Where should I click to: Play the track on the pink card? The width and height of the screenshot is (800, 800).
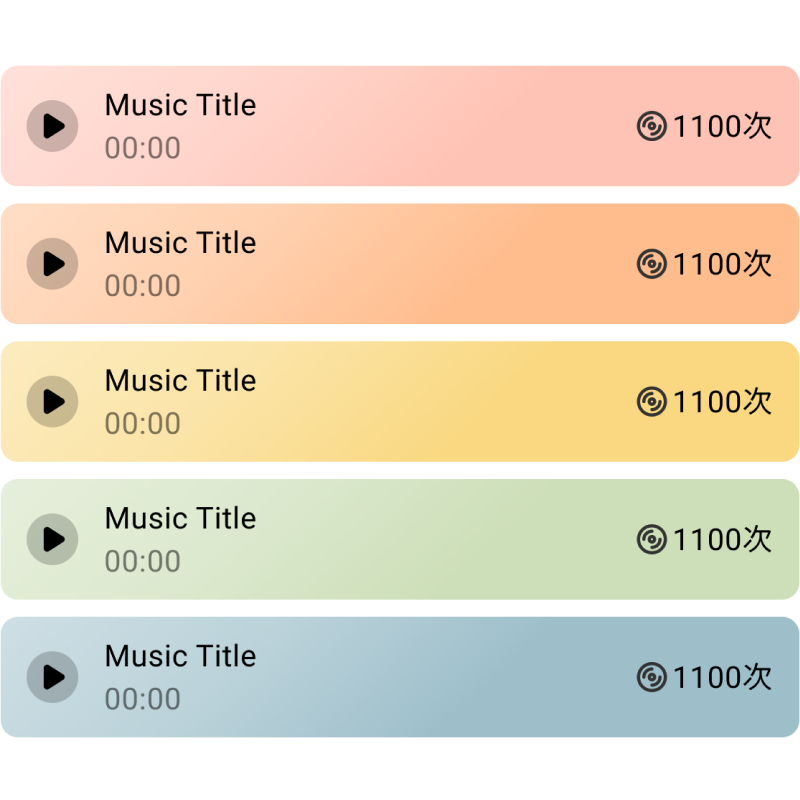pos(53,126)
